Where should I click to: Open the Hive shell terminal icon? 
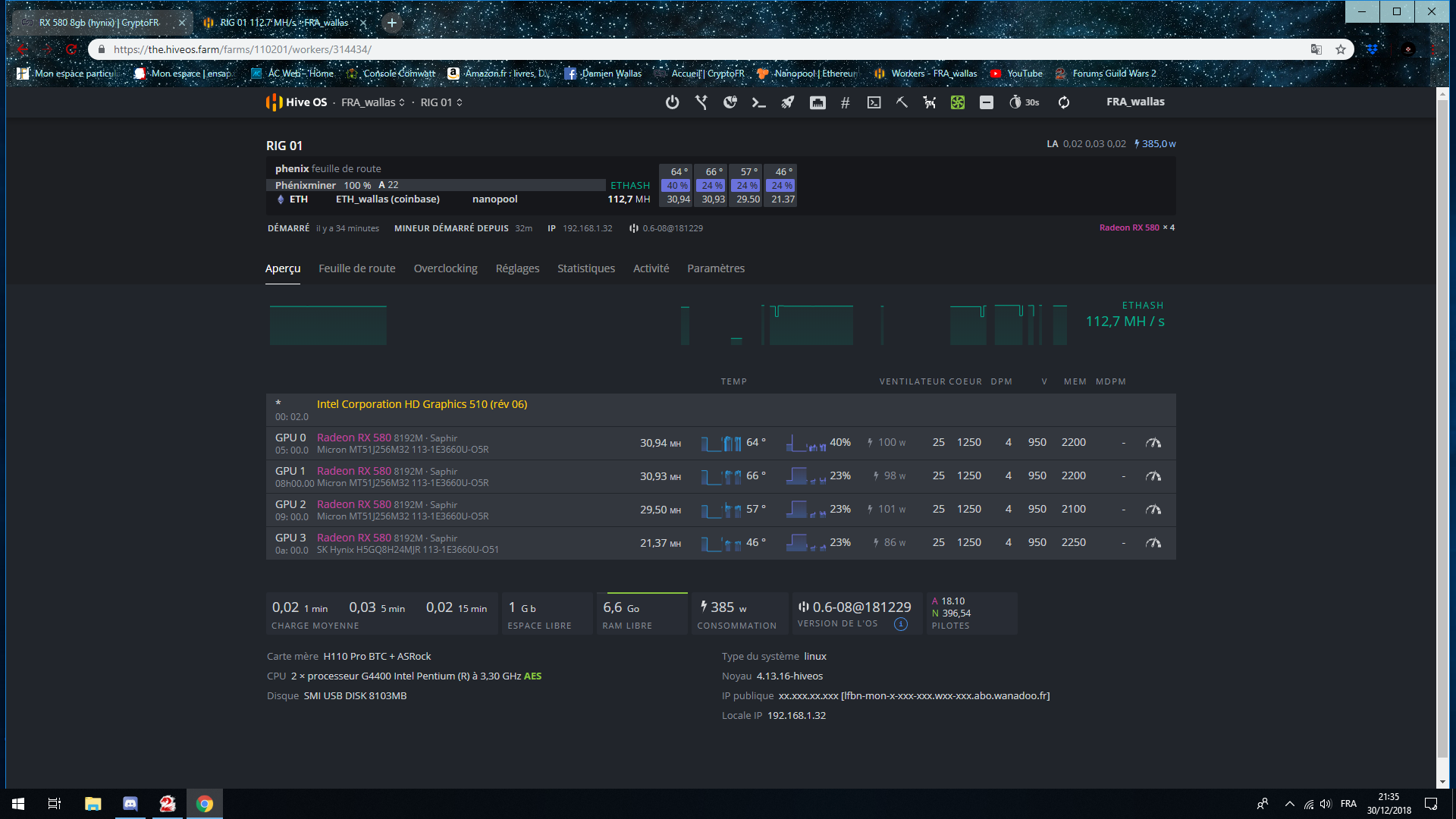874,102
